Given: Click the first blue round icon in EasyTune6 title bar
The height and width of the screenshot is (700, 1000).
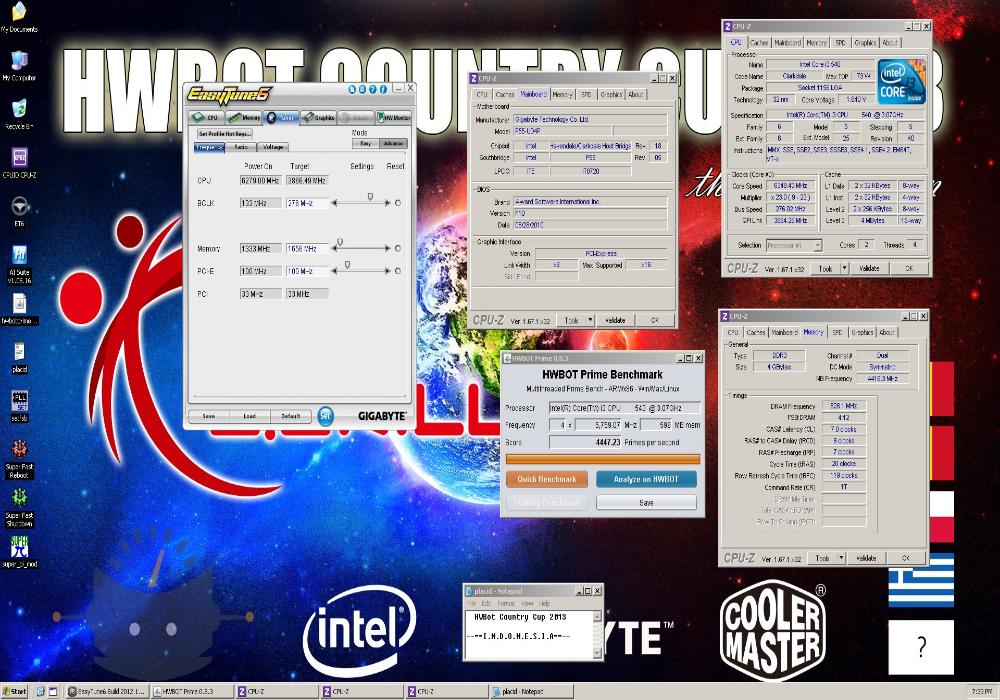Looking at the screenshot, I should coord(352,89).
